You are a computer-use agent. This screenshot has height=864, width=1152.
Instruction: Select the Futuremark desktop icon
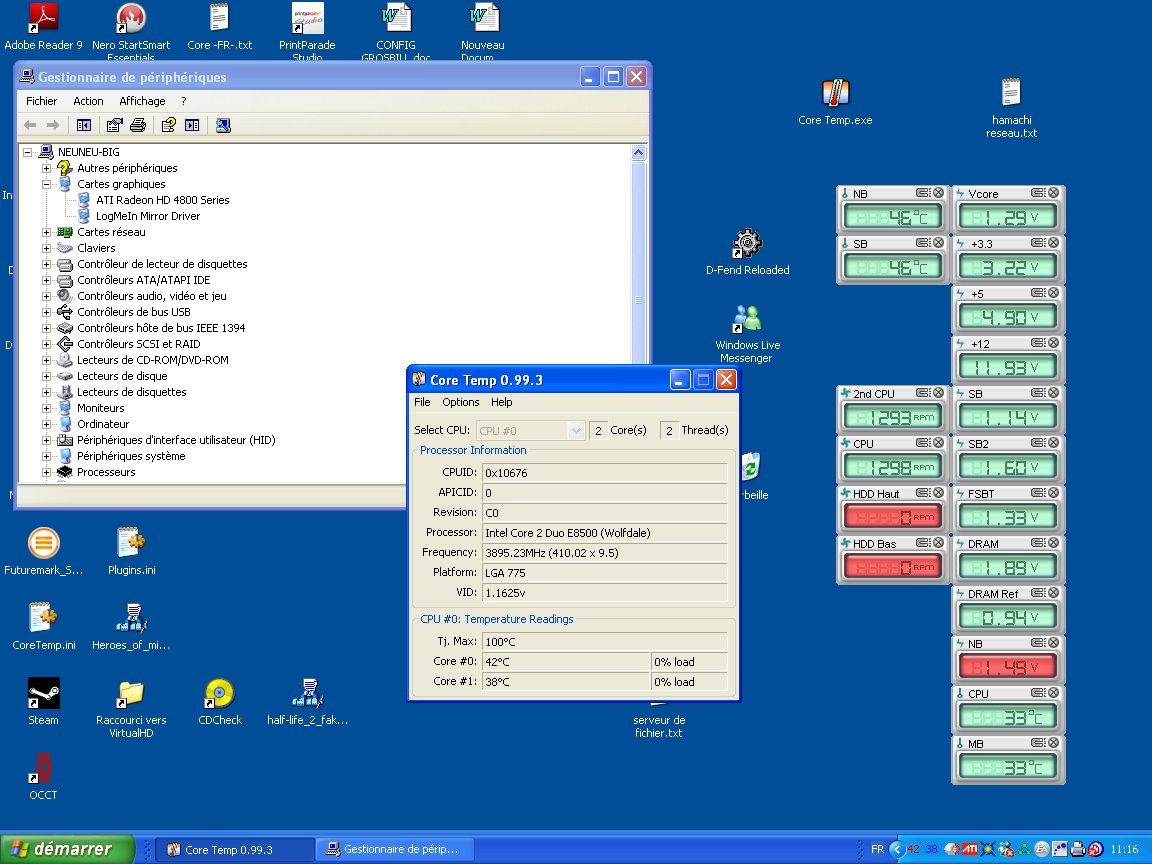[43, 551]
